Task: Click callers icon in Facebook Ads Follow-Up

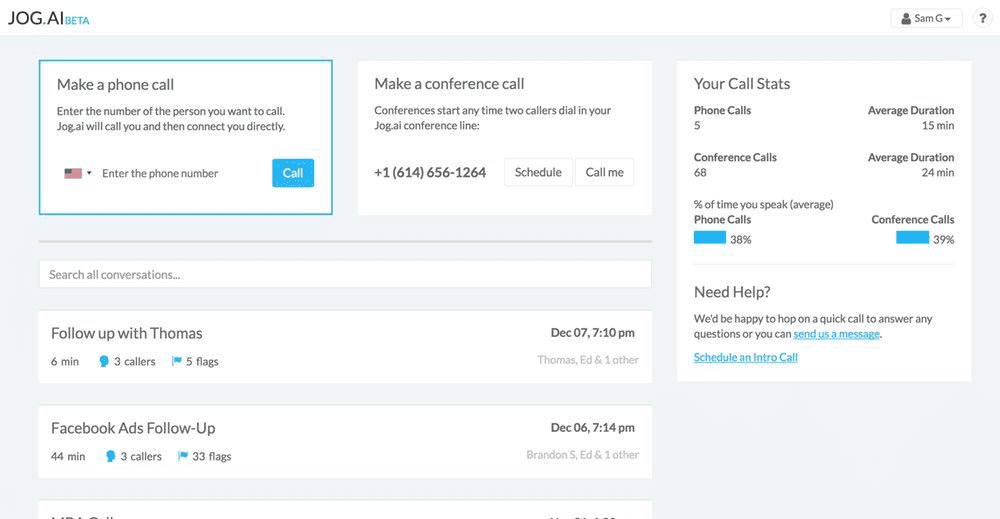Action: click(x=110, y=457)
